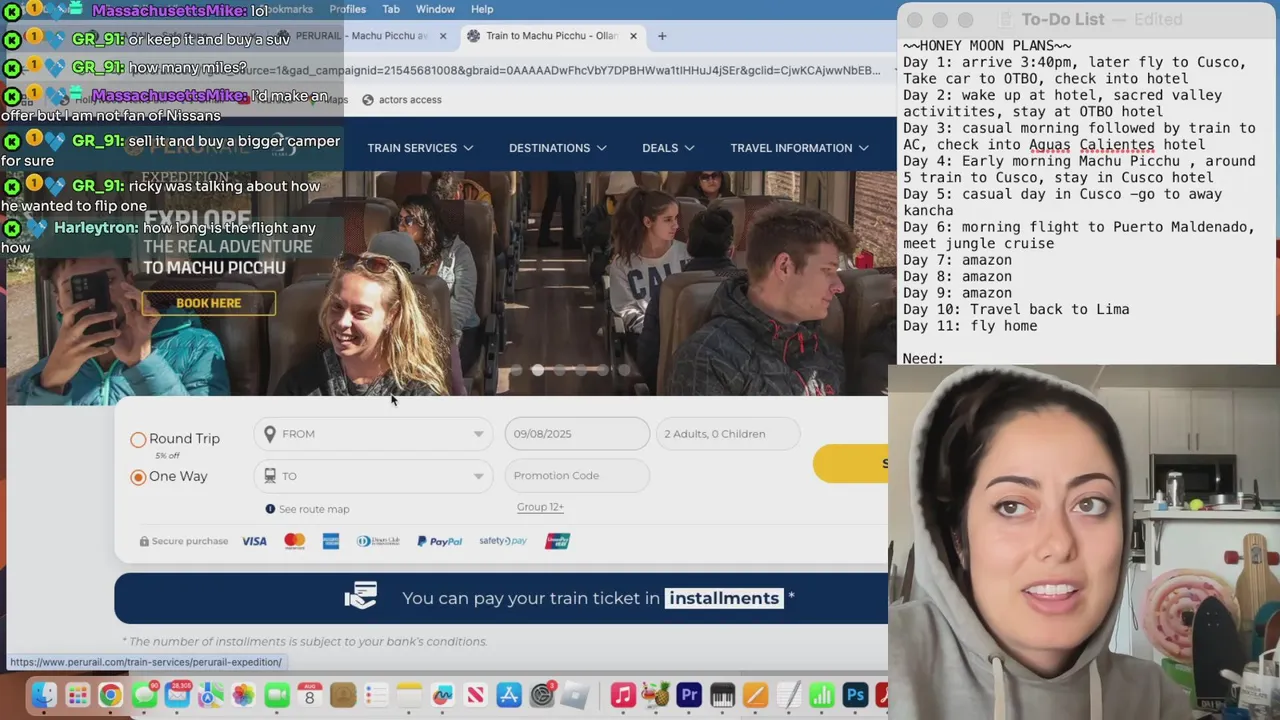Image resolution: width=1280 pixels, height=720 pixels.
Task: Open the Help menu
Action: pyautogui.click(x=482, y=9)
